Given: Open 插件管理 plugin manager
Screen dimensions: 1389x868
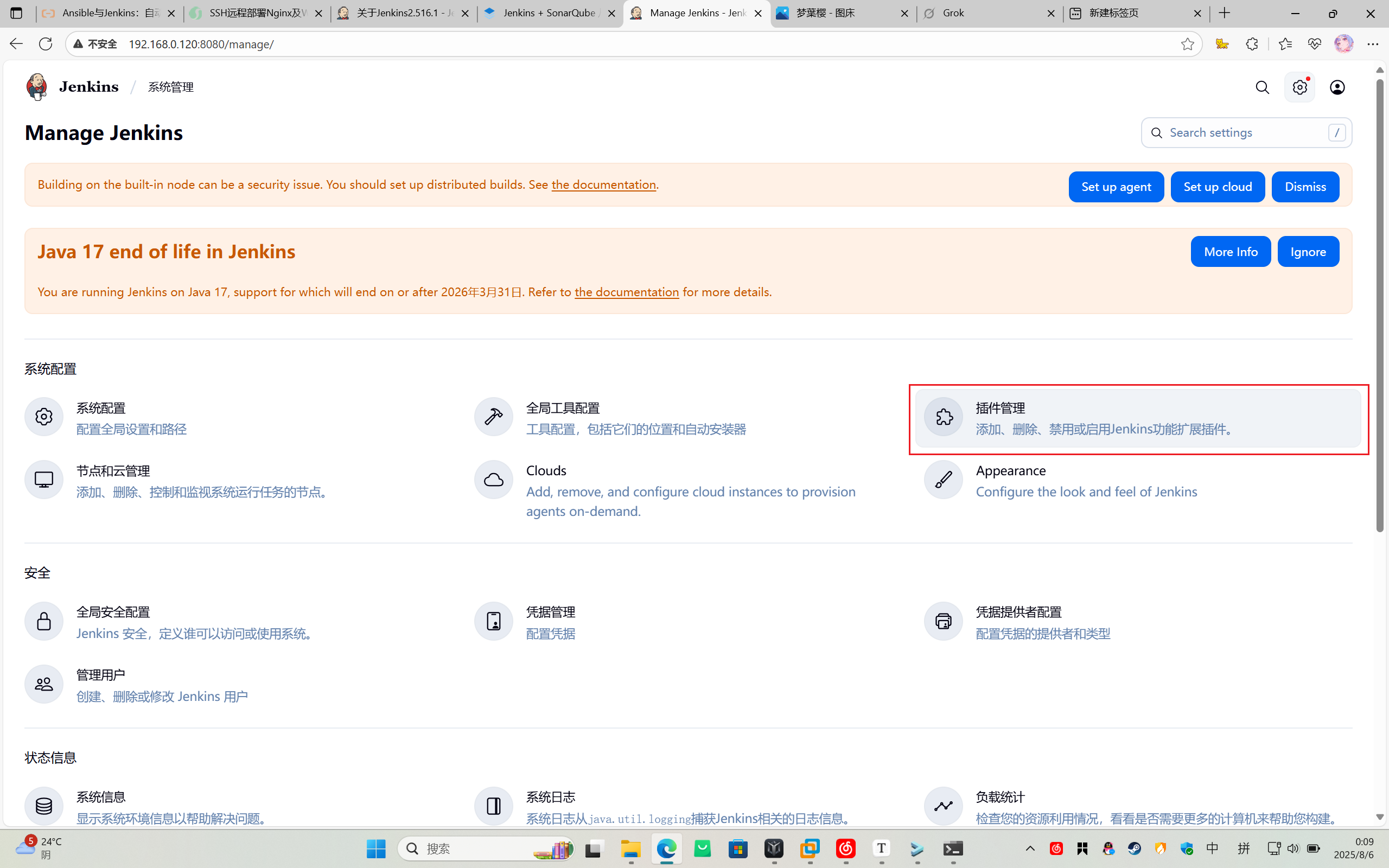Looking at the screenshot, I should point(1138,418).
